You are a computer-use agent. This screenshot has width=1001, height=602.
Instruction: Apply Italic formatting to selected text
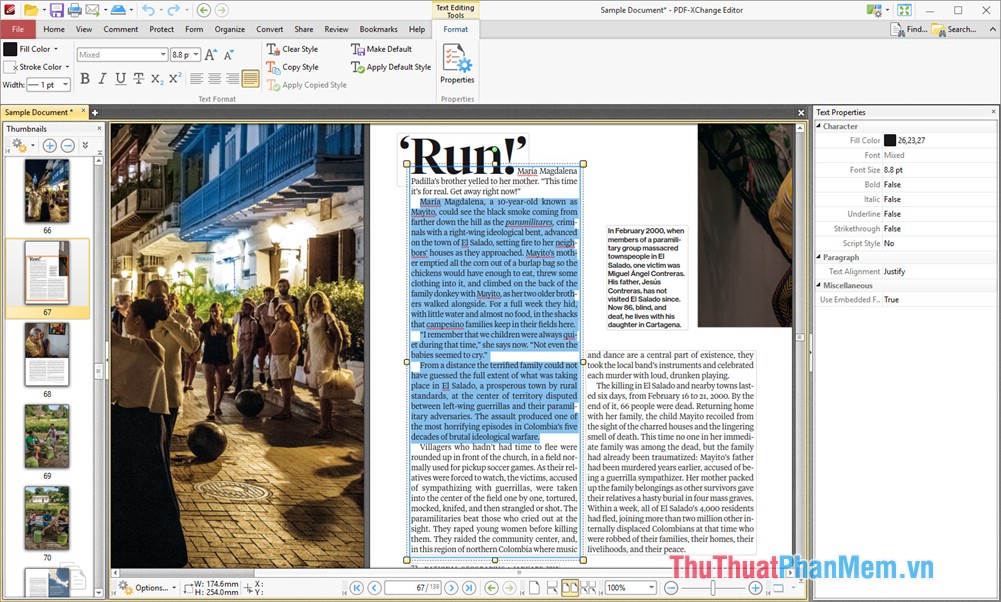(x=101, y=77)
